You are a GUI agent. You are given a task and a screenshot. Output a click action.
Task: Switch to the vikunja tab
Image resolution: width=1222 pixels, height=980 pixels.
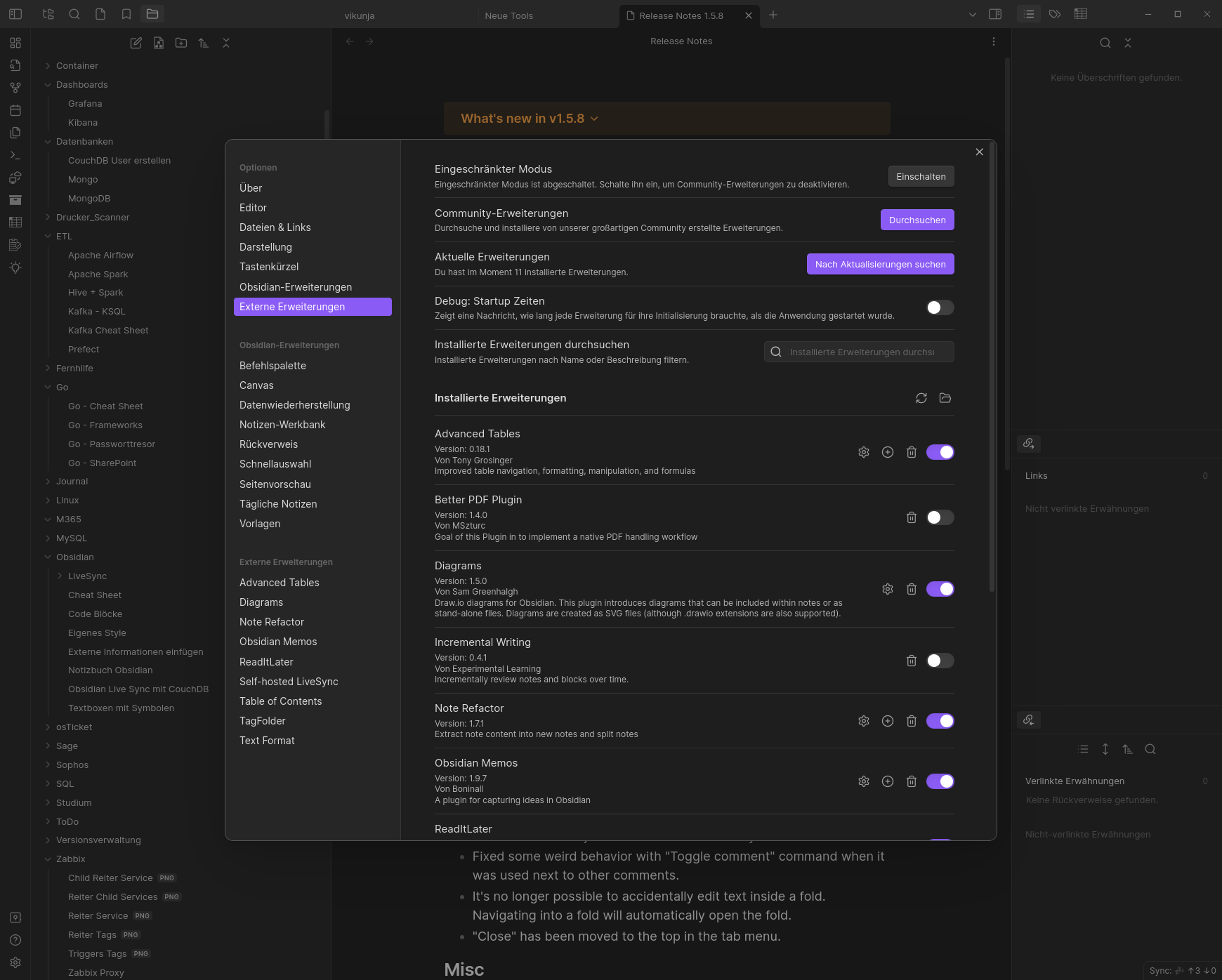coord(360,15)
